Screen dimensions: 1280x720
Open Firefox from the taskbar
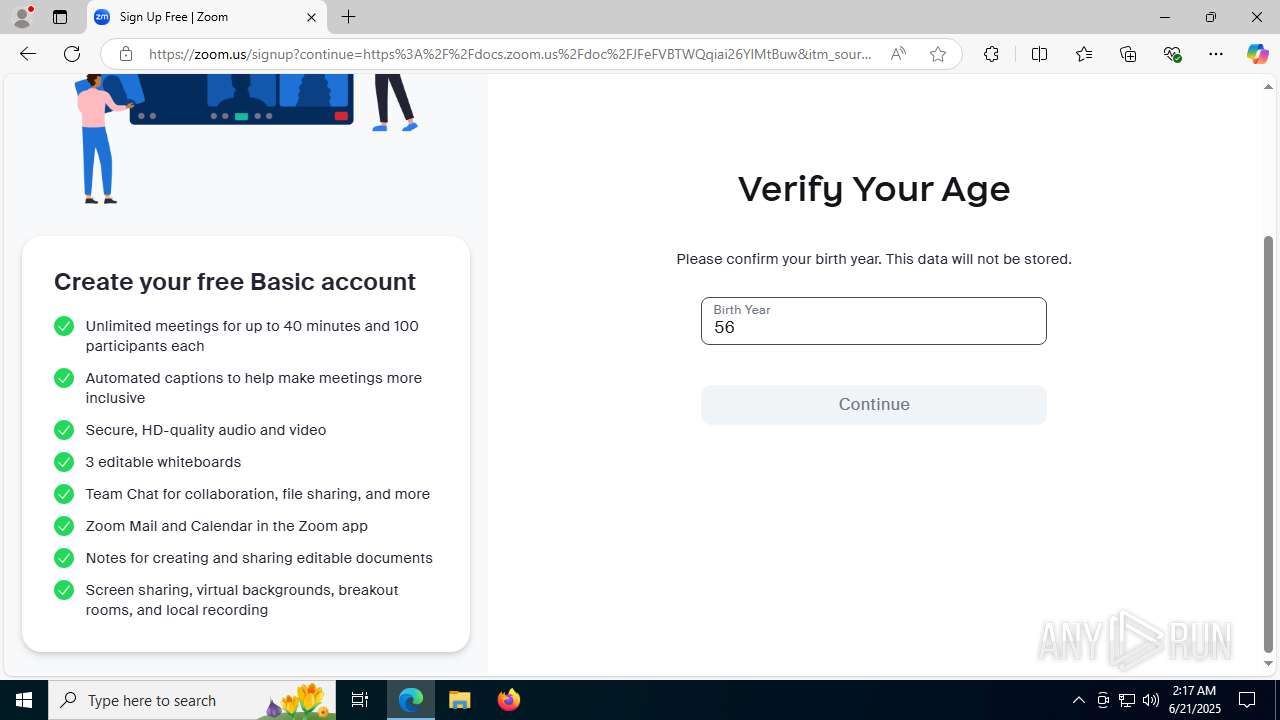509,700
